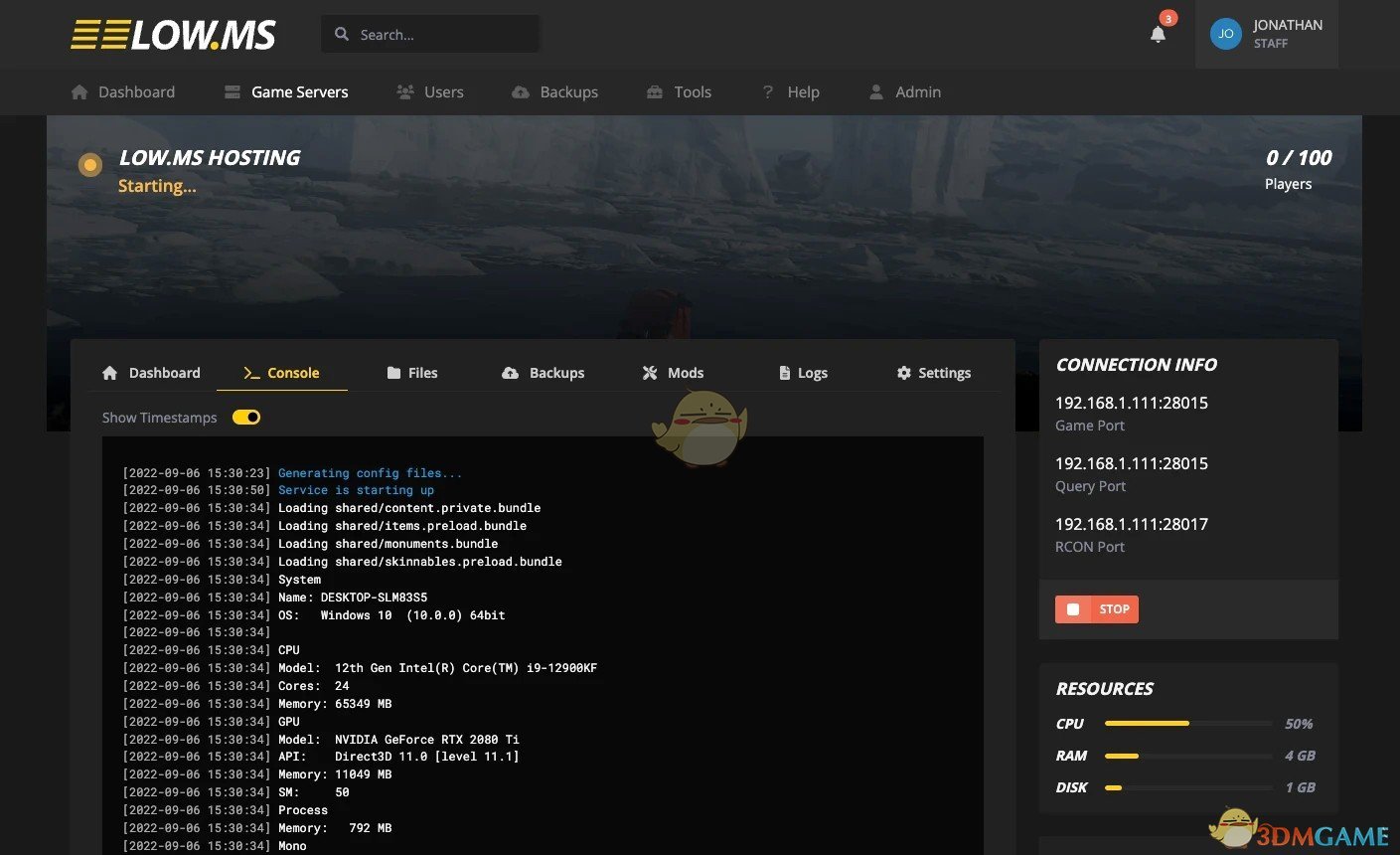The image size is (1400, 855).
Task: Open the JONATHAN STAFF account menu
Action: coord(1267,34)
